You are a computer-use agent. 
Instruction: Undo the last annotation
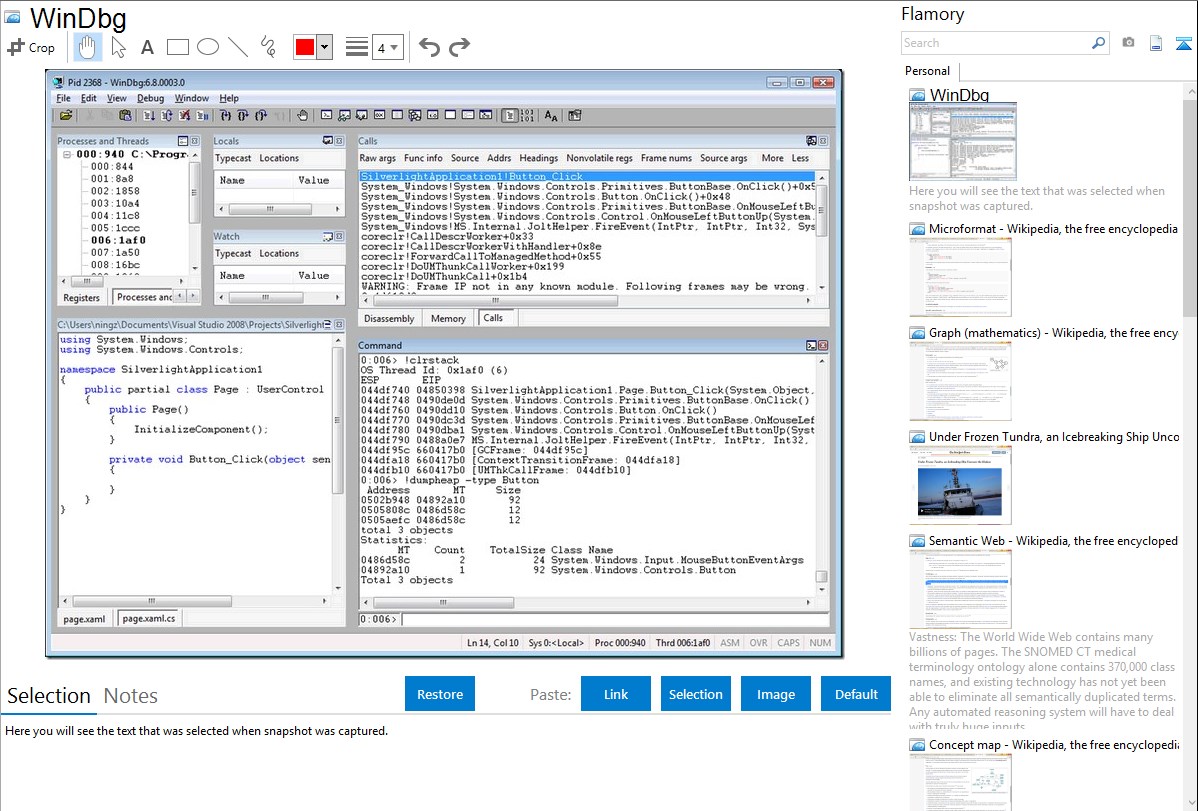click(429, 47)
